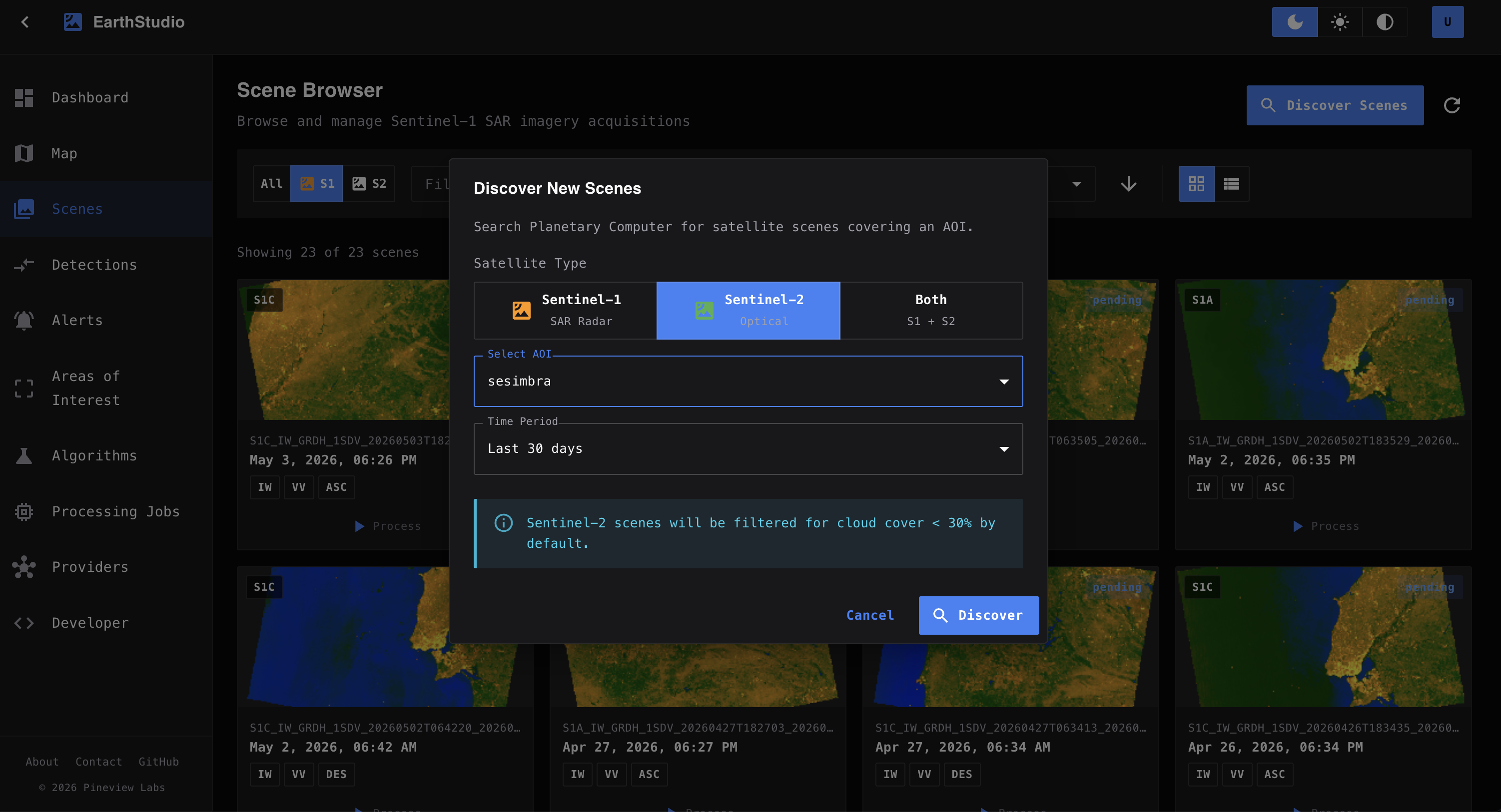Choose Sentinel-1 SAR Radar satellite type
Screen dimensions: 1501x812
tap(565, 311)
